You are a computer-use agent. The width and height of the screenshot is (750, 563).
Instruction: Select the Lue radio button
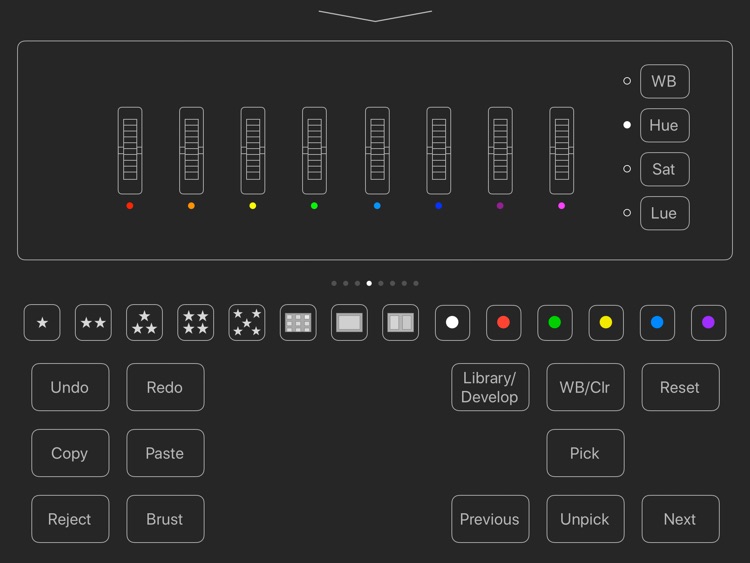click(x=627, y=213)
